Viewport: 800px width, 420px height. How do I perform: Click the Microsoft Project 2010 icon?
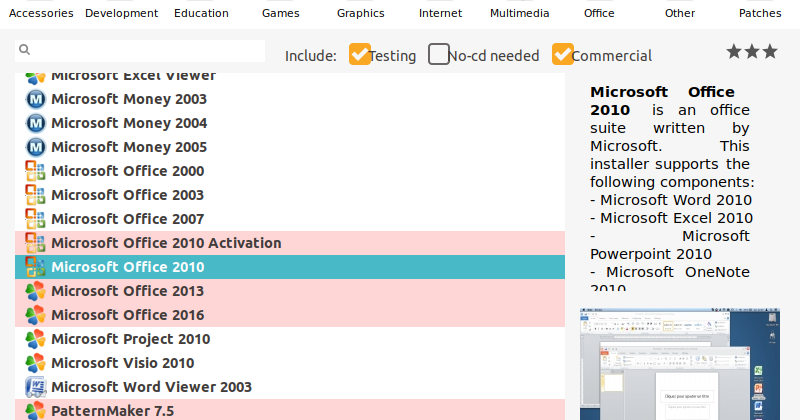(x=36, y=339)
